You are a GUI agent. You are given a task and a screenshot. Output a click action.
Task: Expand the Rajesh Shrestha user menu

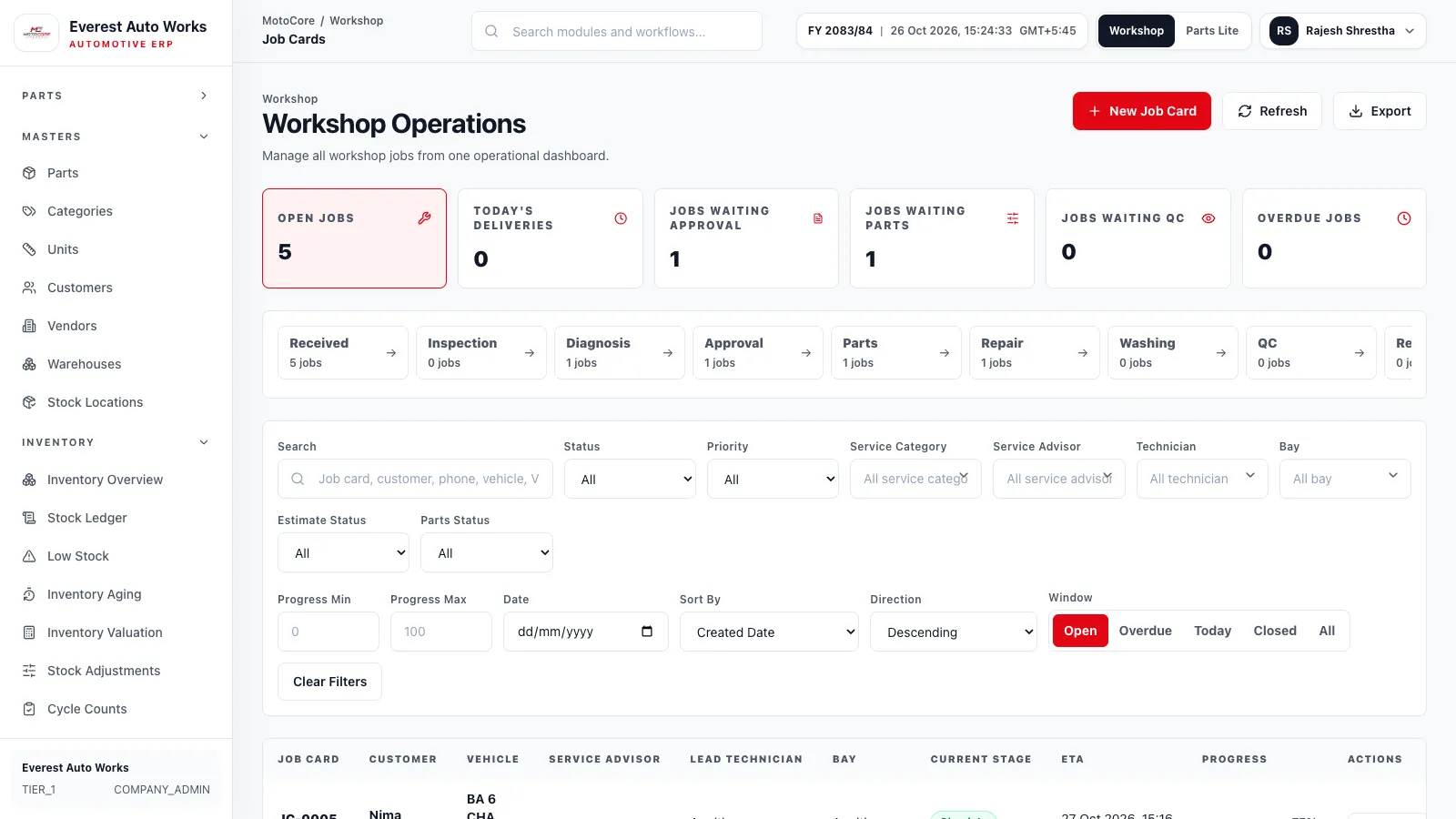(x=1343, y=31)
